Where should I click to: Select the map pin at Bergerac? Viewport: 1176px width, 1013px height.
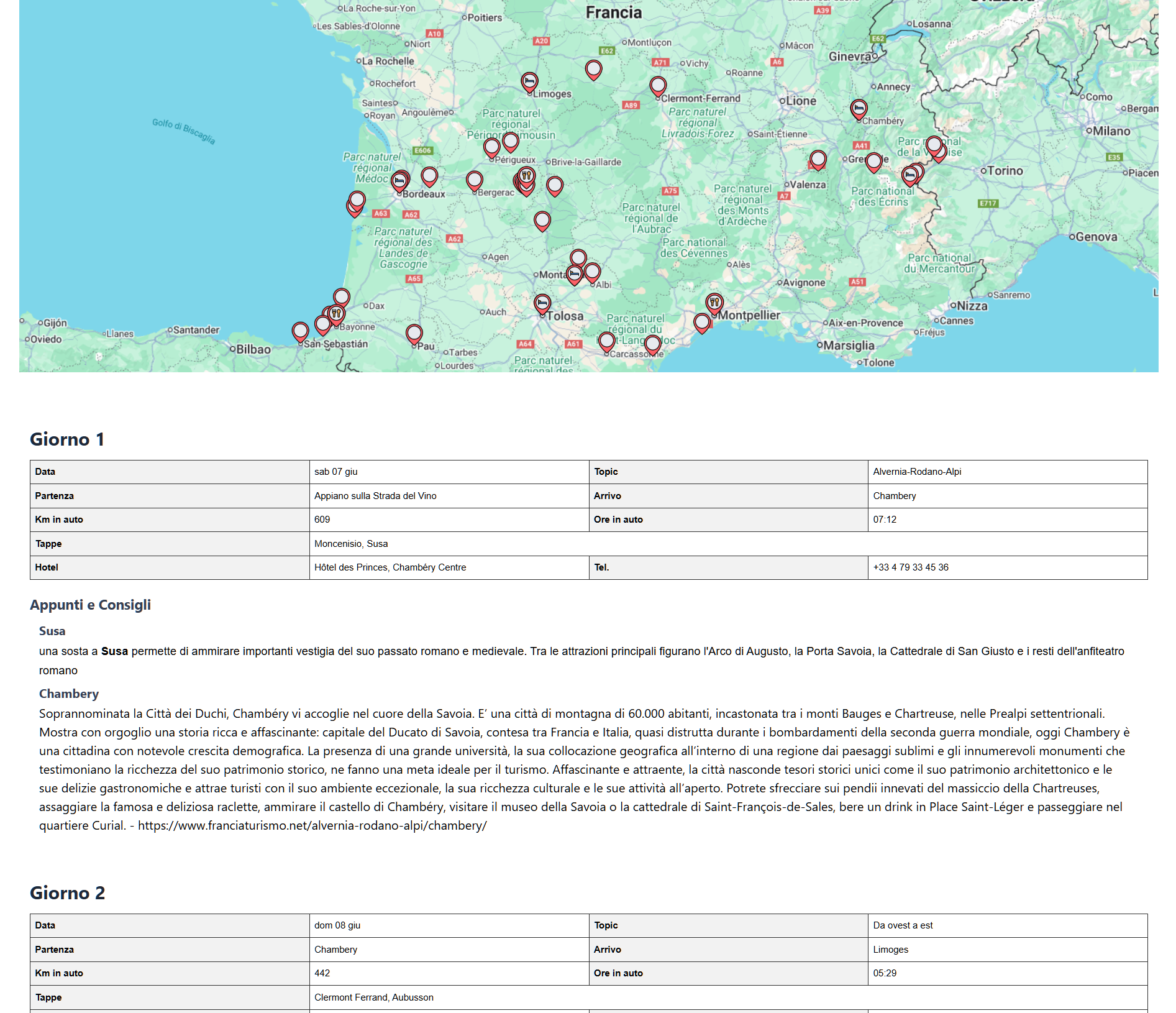(x=475, y=180)
